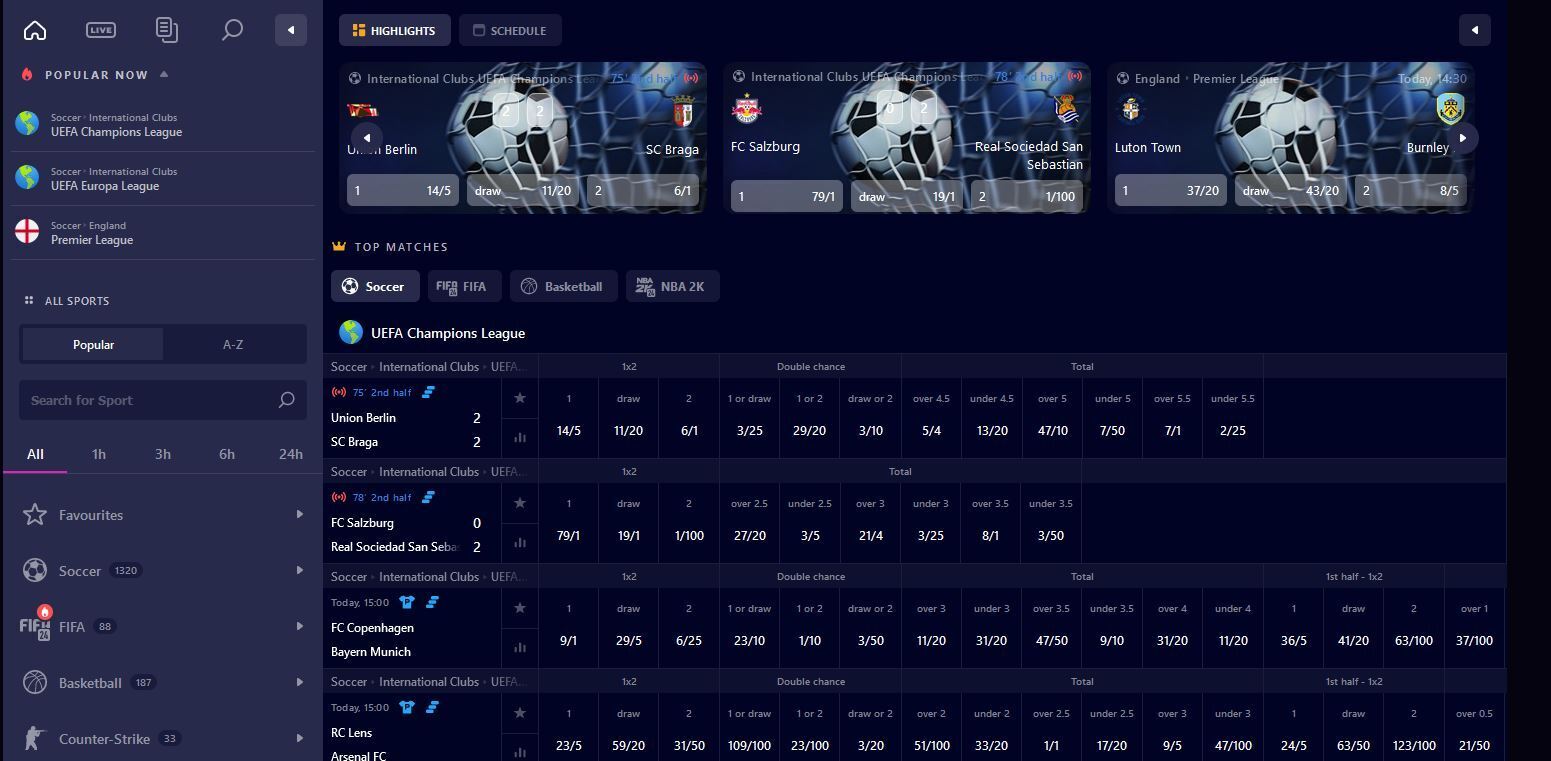The width and height of the screenshot is (1551, 761).
Task: Open the FC Copenhagen vs Bayern Munich match
Action: point(412,640)
